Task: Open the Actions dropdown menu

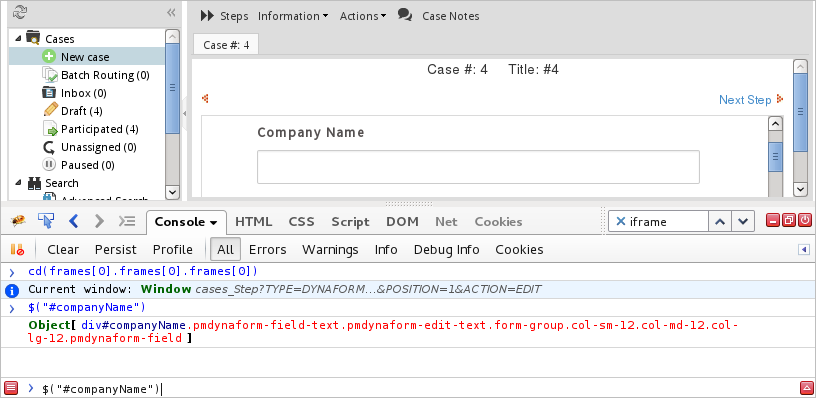Action: [363, 16]
